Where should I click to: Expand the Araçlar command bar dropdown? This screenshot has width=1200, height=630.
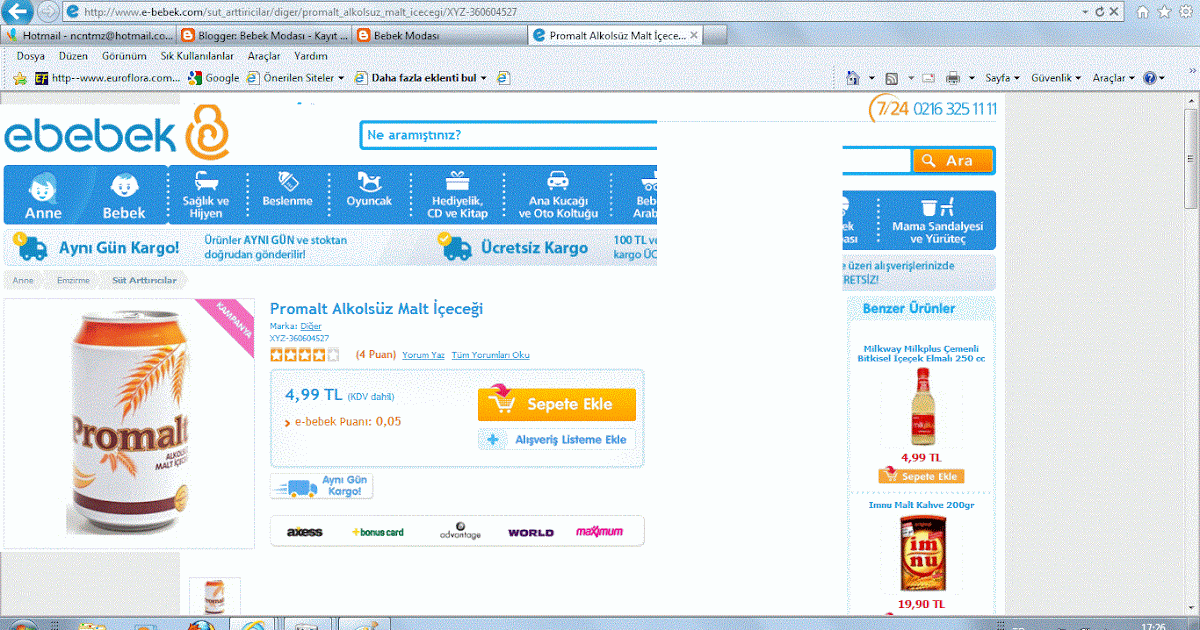(x=1131, y=77)
